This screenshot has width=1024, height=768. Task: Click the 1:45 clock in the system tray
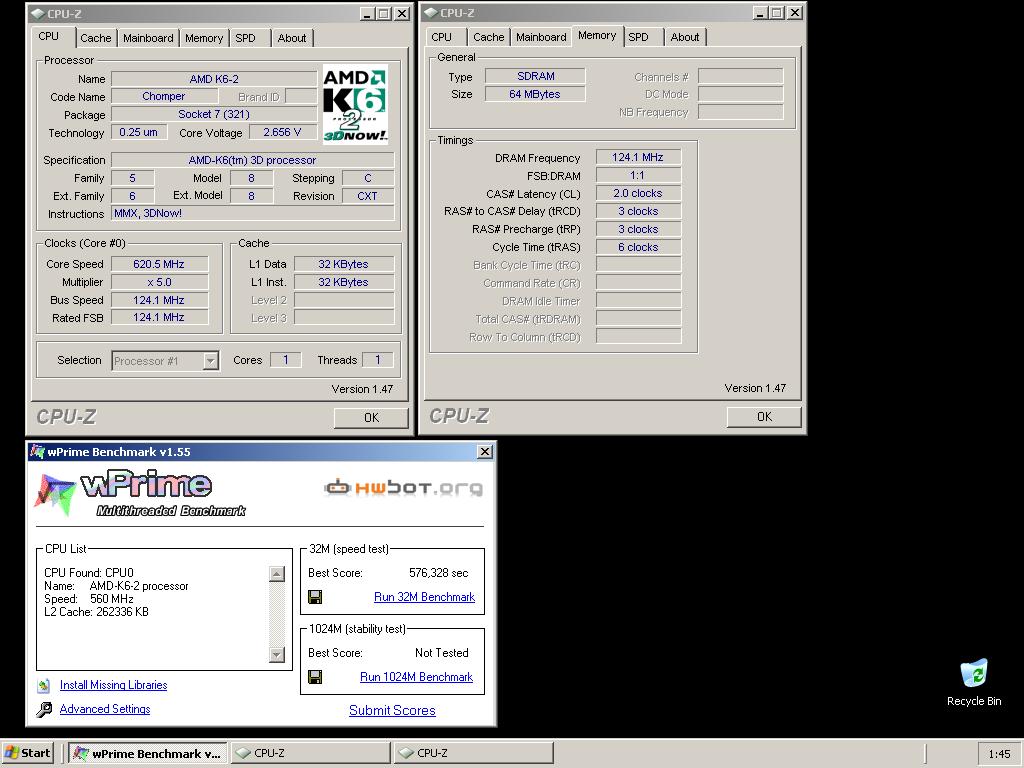[x=999, y=754]
